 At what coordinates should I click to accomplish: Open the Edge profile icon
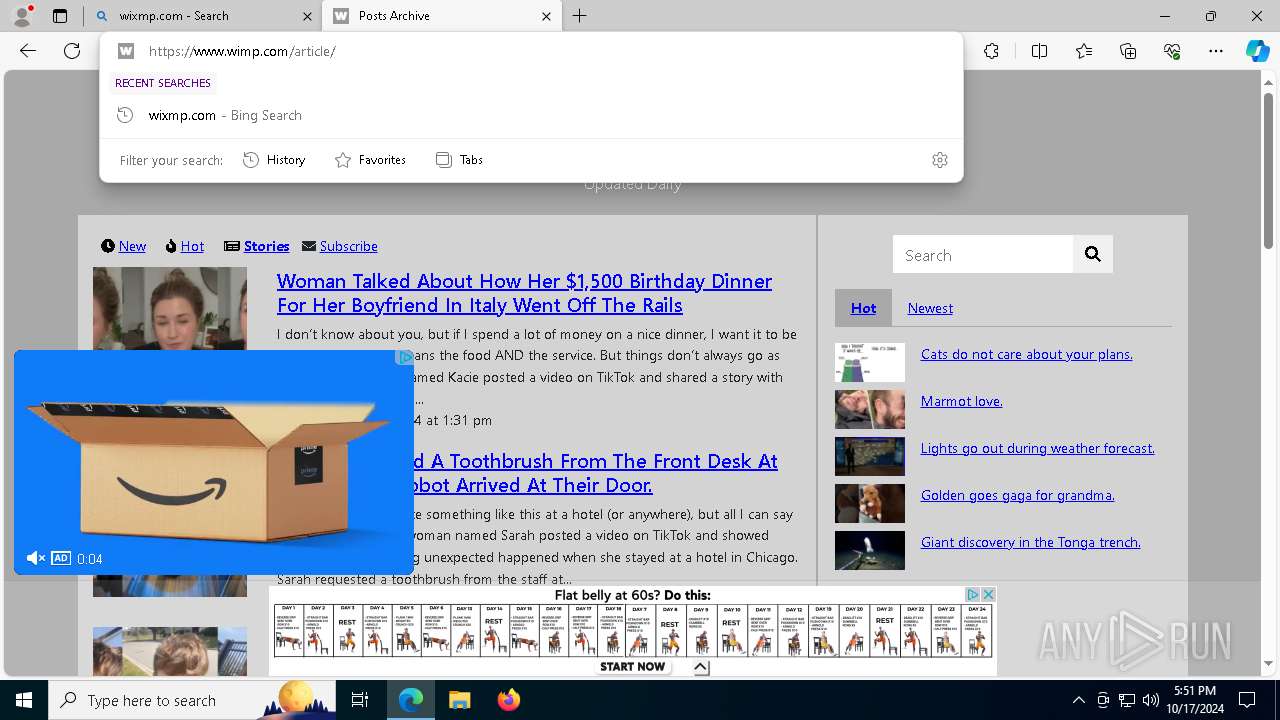click(x=22, y=16)
